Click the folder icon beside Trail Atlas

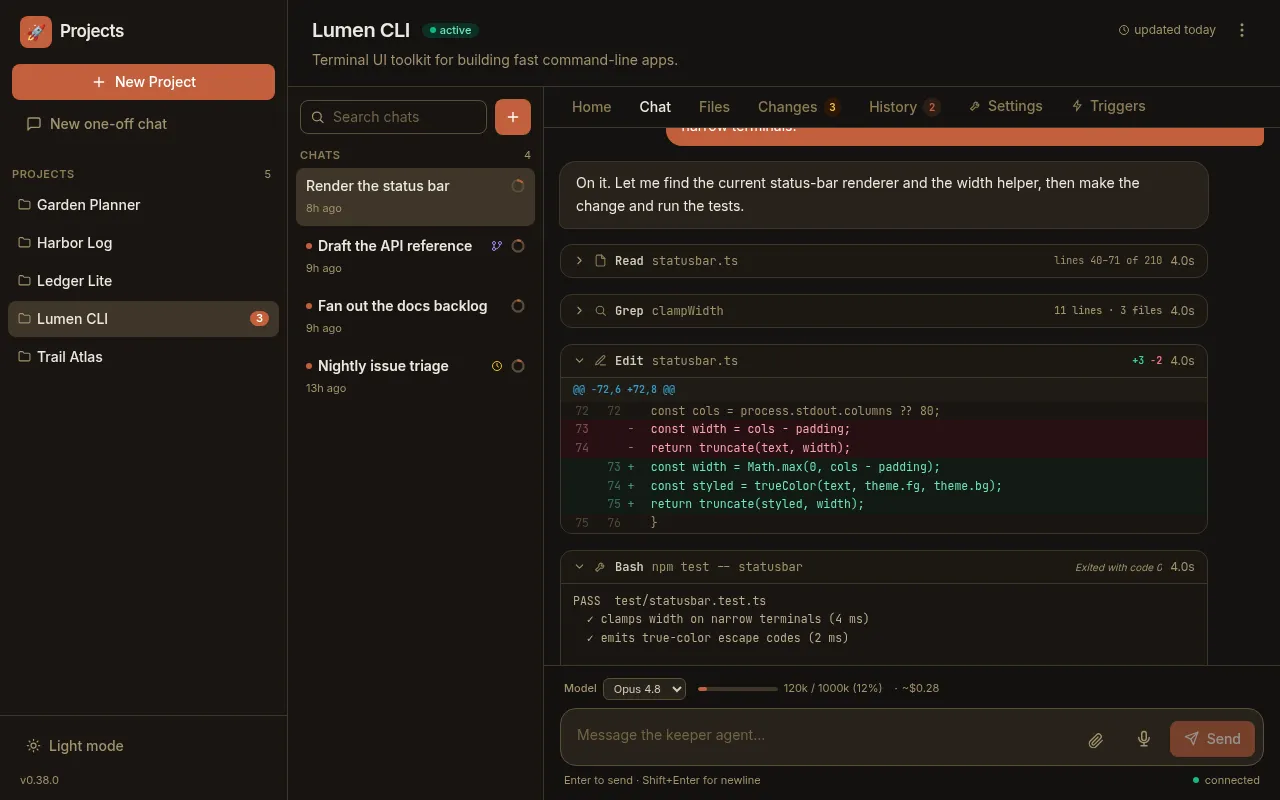click(25, 357)
